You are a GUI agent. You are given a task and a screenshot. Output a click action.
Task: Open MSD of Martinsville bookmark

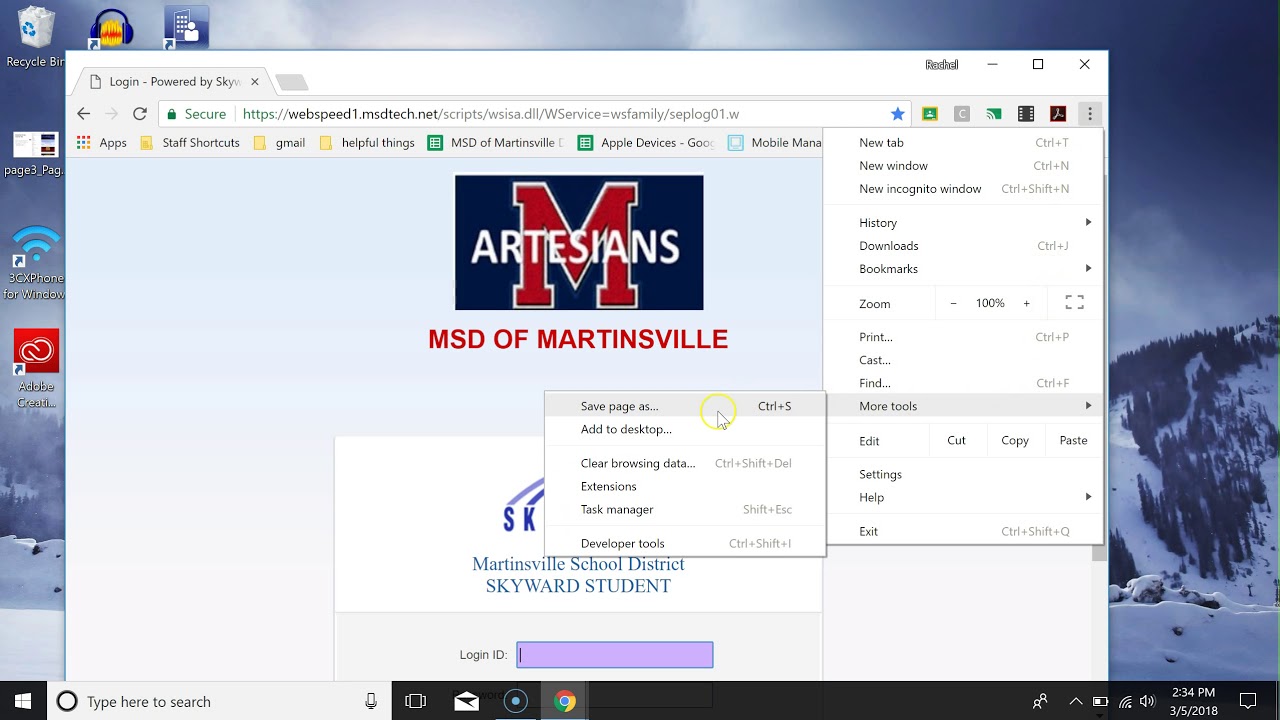point(496,143)
